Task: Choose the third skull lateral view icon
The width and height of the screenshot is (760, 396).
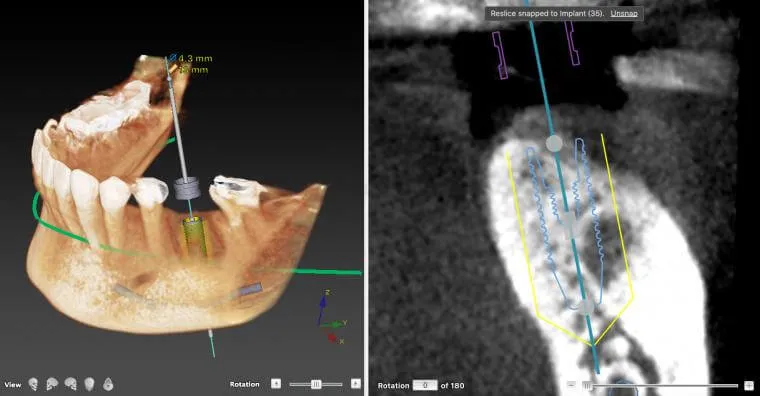Action: (71, 384)
